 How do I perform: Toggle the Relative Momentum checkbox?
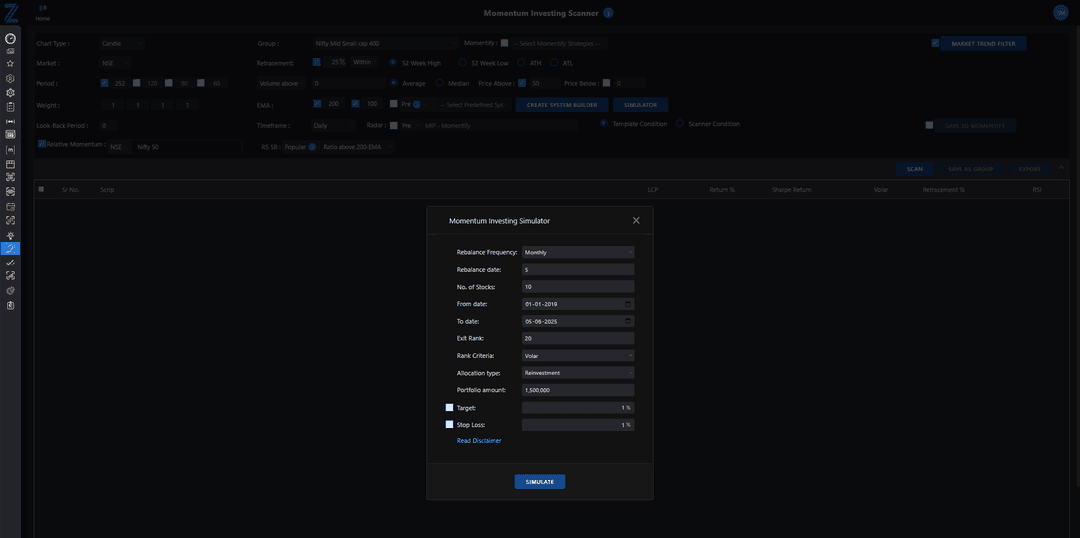click(42, 144)
